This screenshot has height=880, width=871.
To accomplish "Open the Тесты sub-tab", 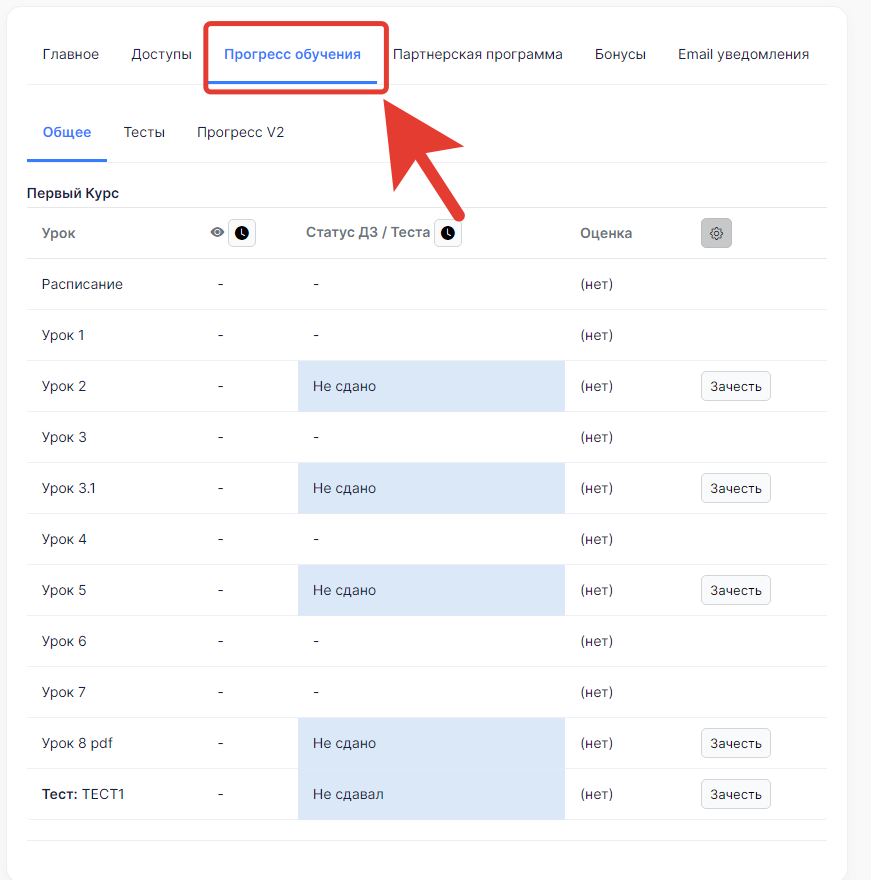I will pyautogui.click(x=144, y=132).
